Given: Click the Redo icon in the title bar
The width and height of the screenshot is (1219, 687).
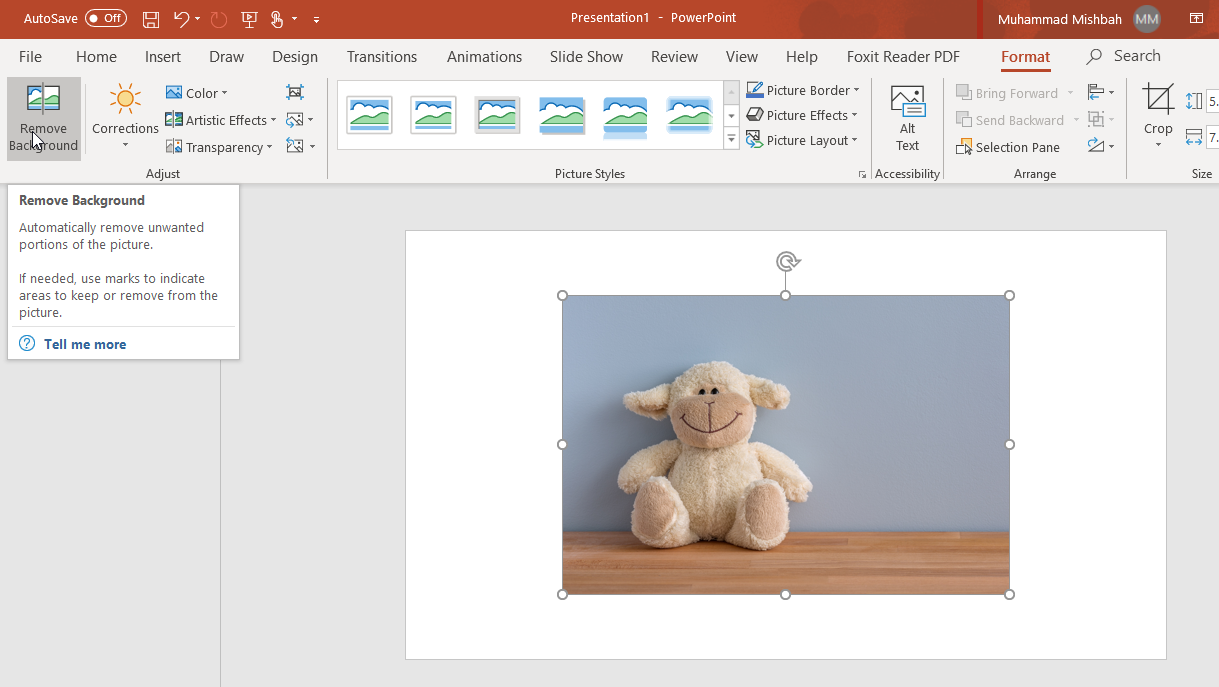Looking at the screenshot, I should 218,18.
